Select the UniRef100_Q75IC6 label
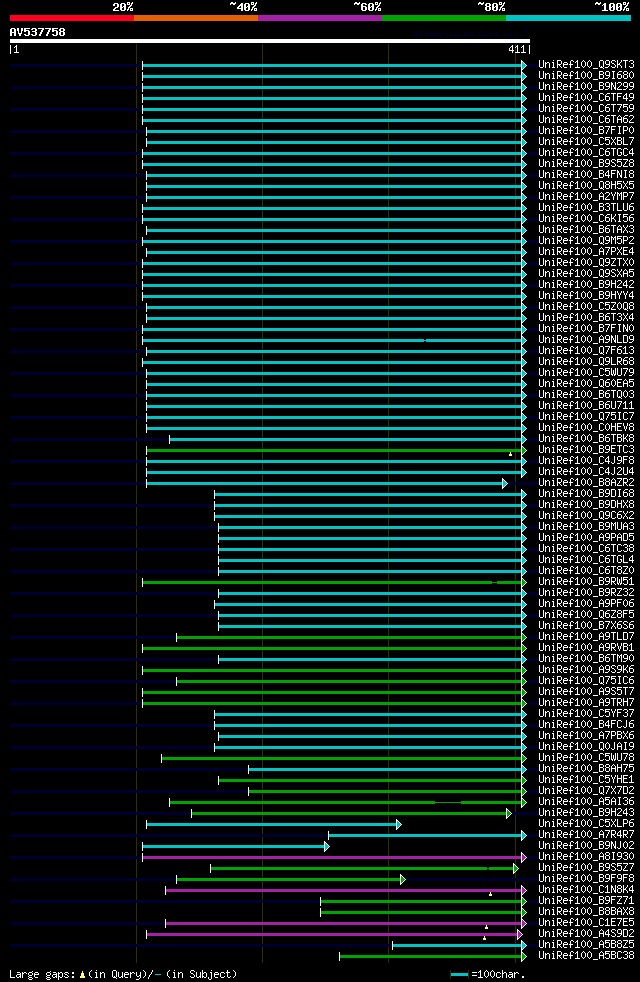640x982 pixels. 586,680
